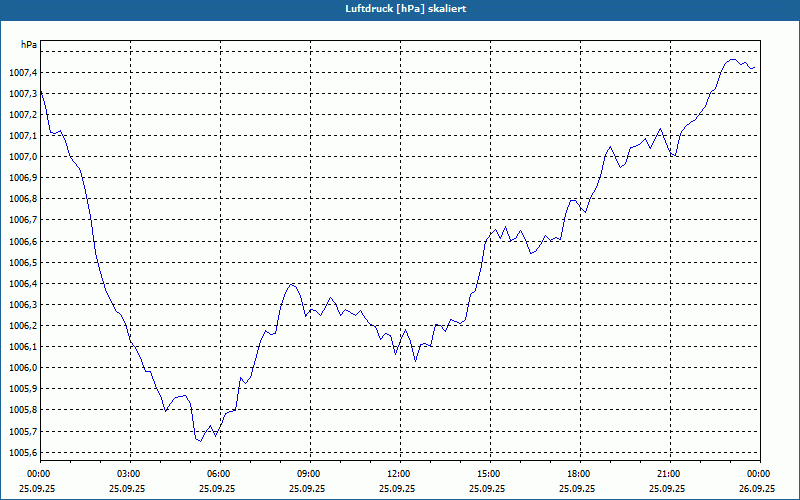This screenshot has width=800, height=500.
Task: Click the 1007,1 y-axis label
Action: coord(23,136)
